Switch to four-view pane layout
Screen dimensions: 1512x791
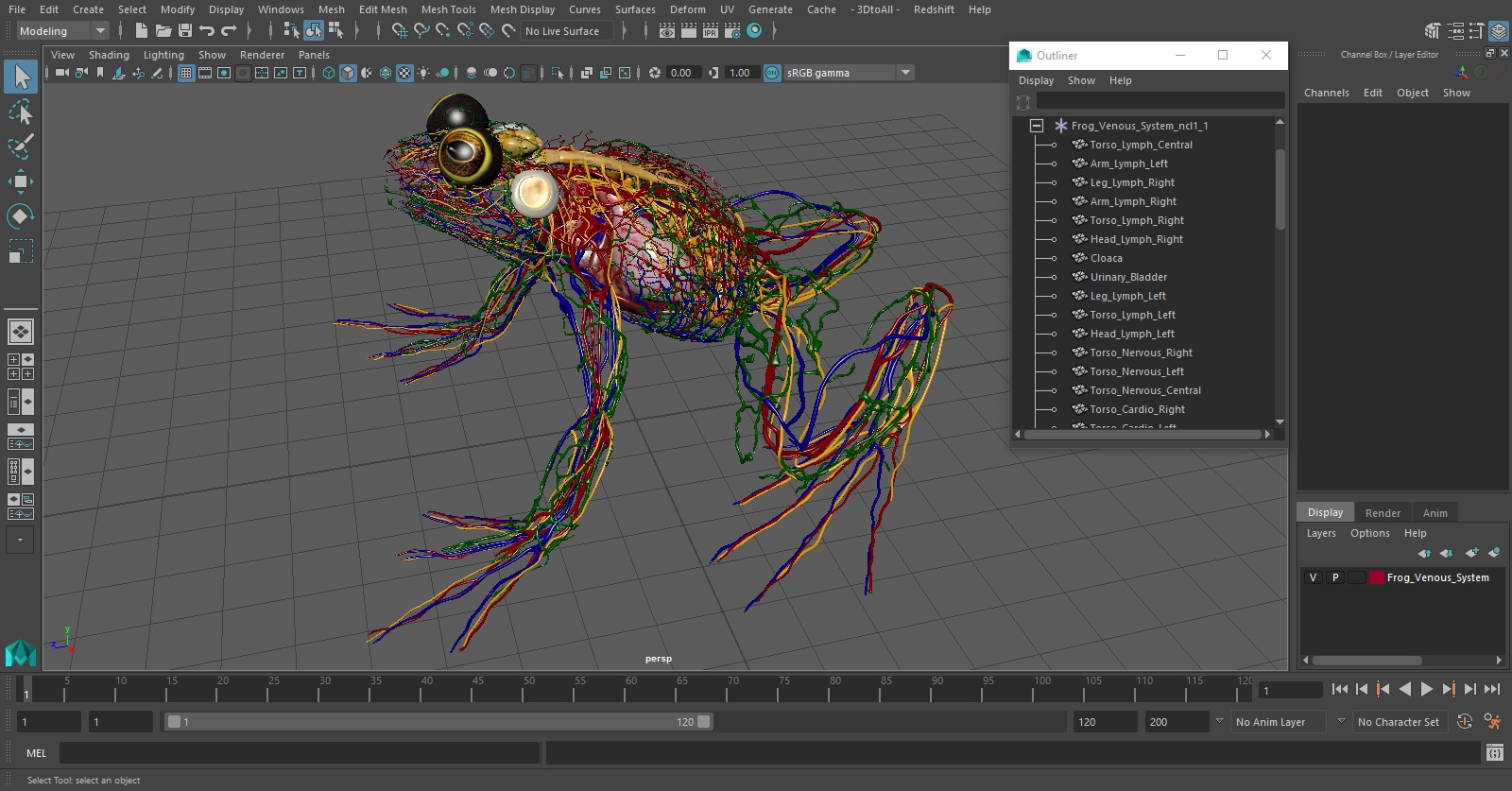click(x=21, y=367)
